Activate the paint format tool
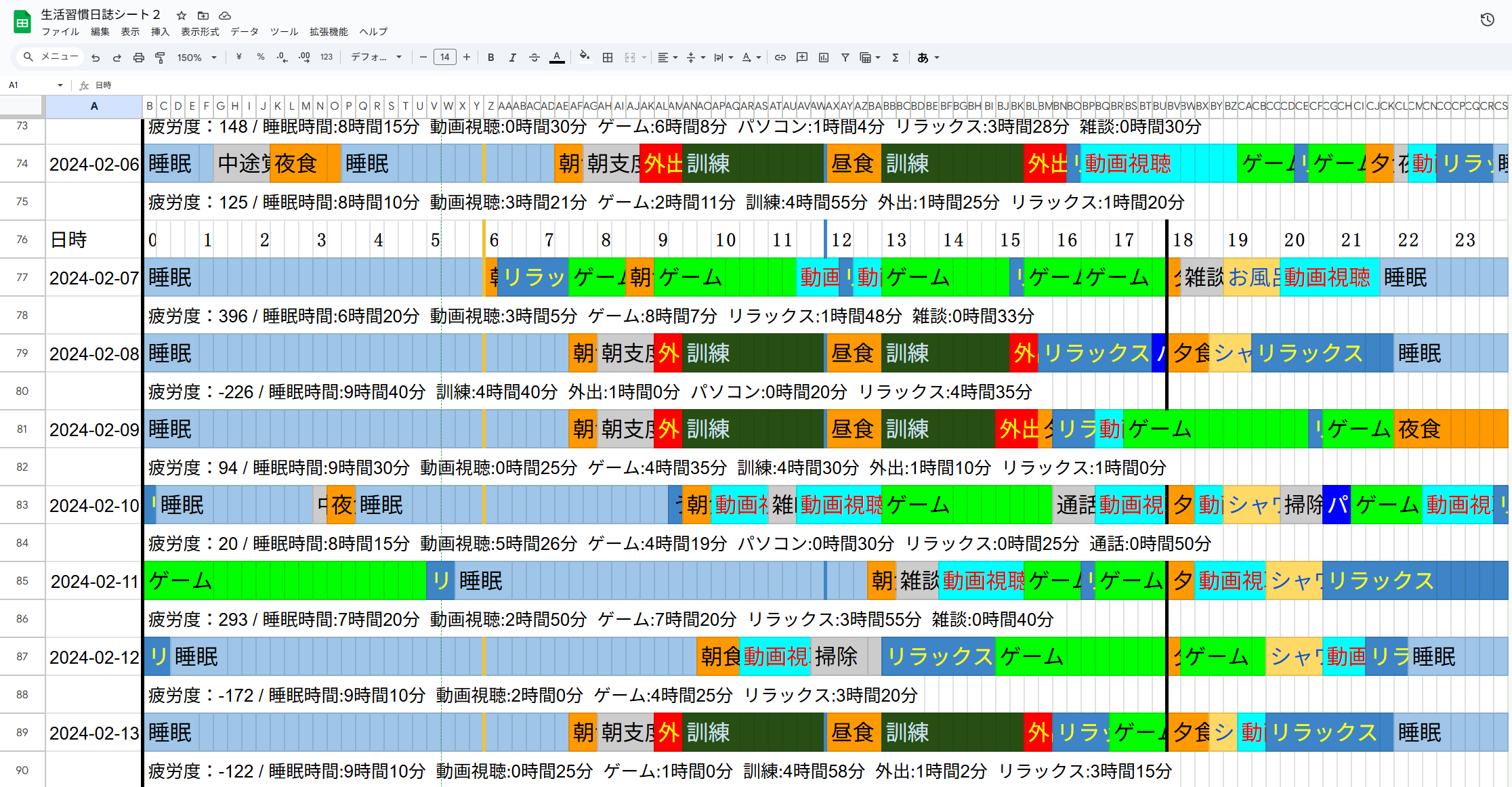Screen dimensions: 1512x787 (160, 58)
